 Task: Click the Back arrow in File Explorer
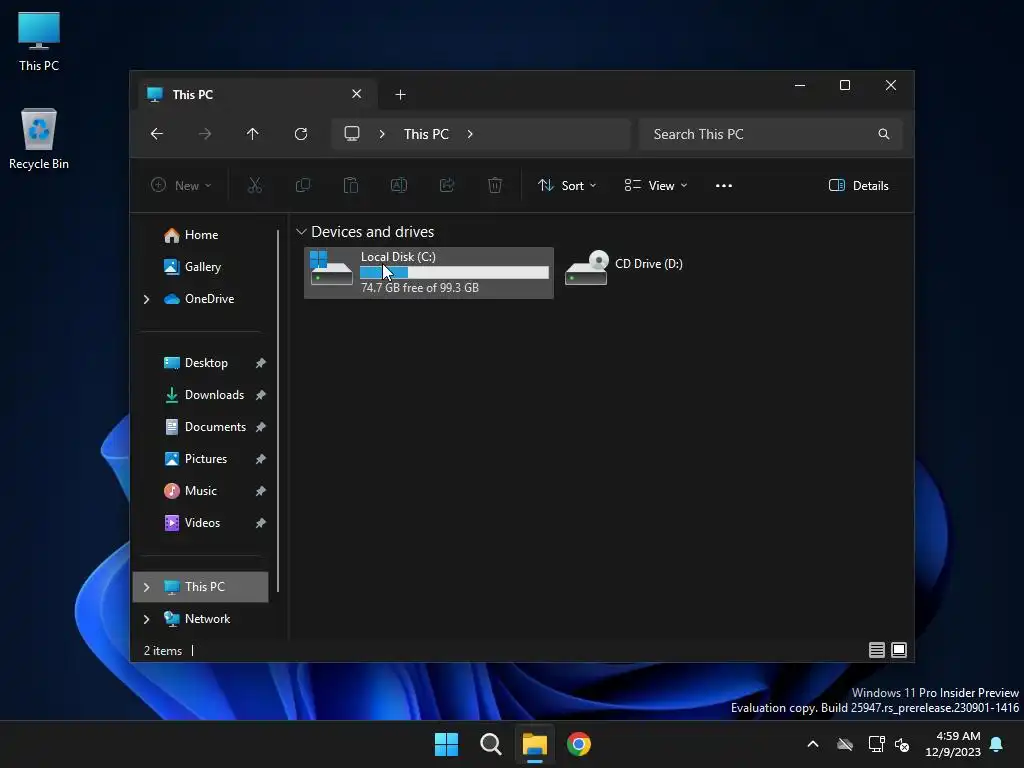(x=157, y=134)
